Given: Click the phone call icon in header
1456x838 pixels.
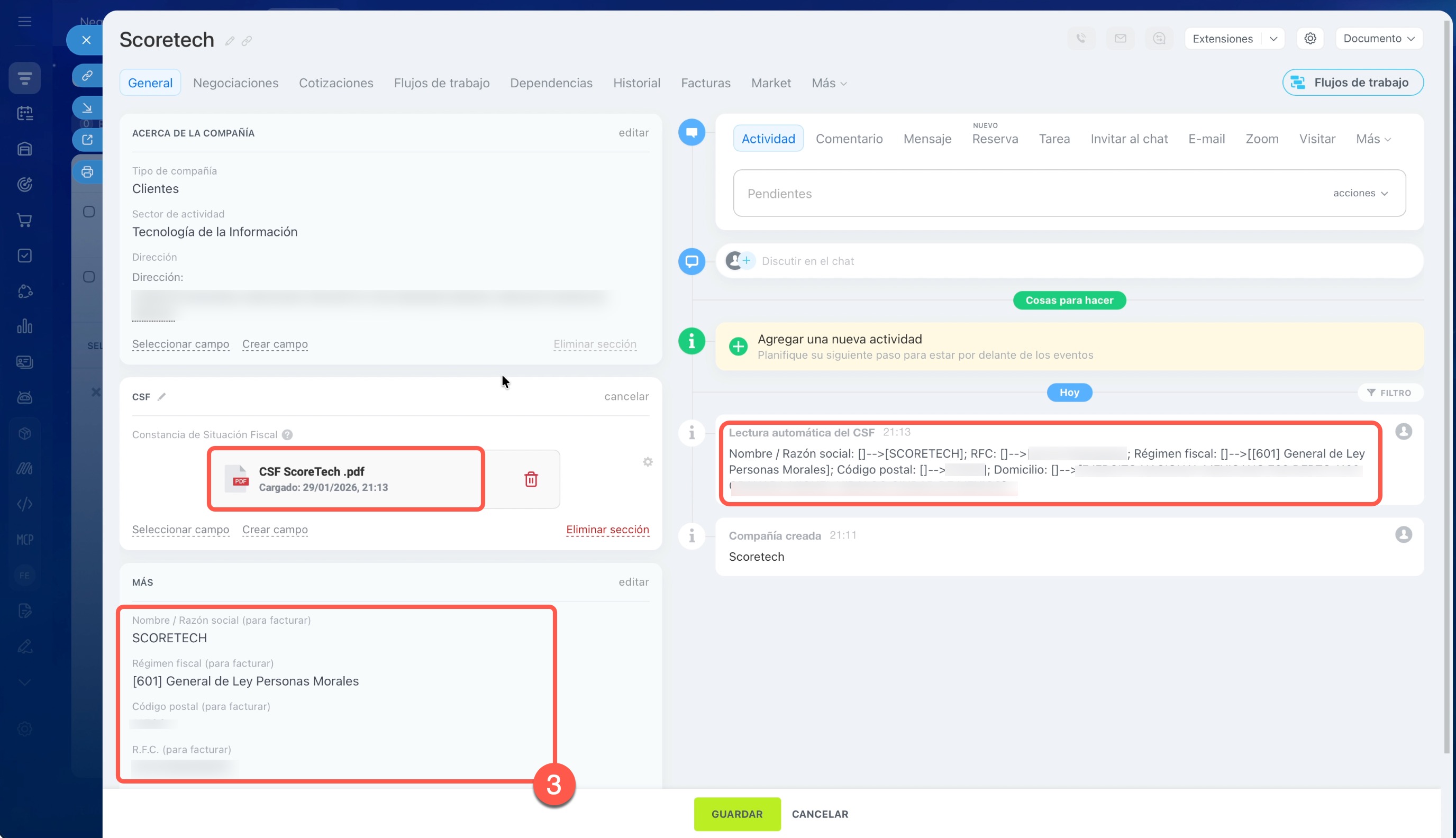Looking at the screenshot, I should pos(1081,39).
